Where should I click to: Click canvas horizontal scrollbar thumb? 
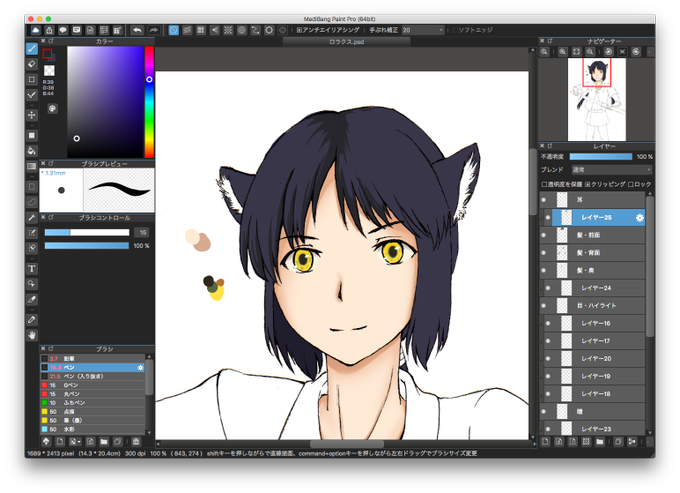[x=347, y=444]
